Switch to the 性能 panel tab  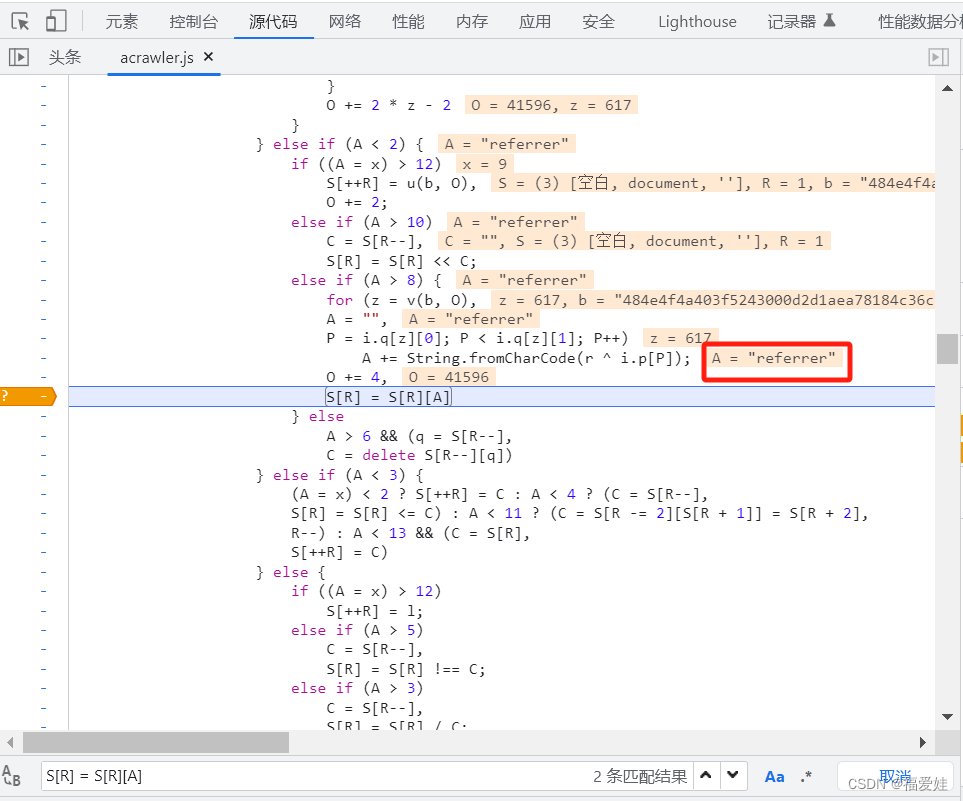click(x=408, y=22)
